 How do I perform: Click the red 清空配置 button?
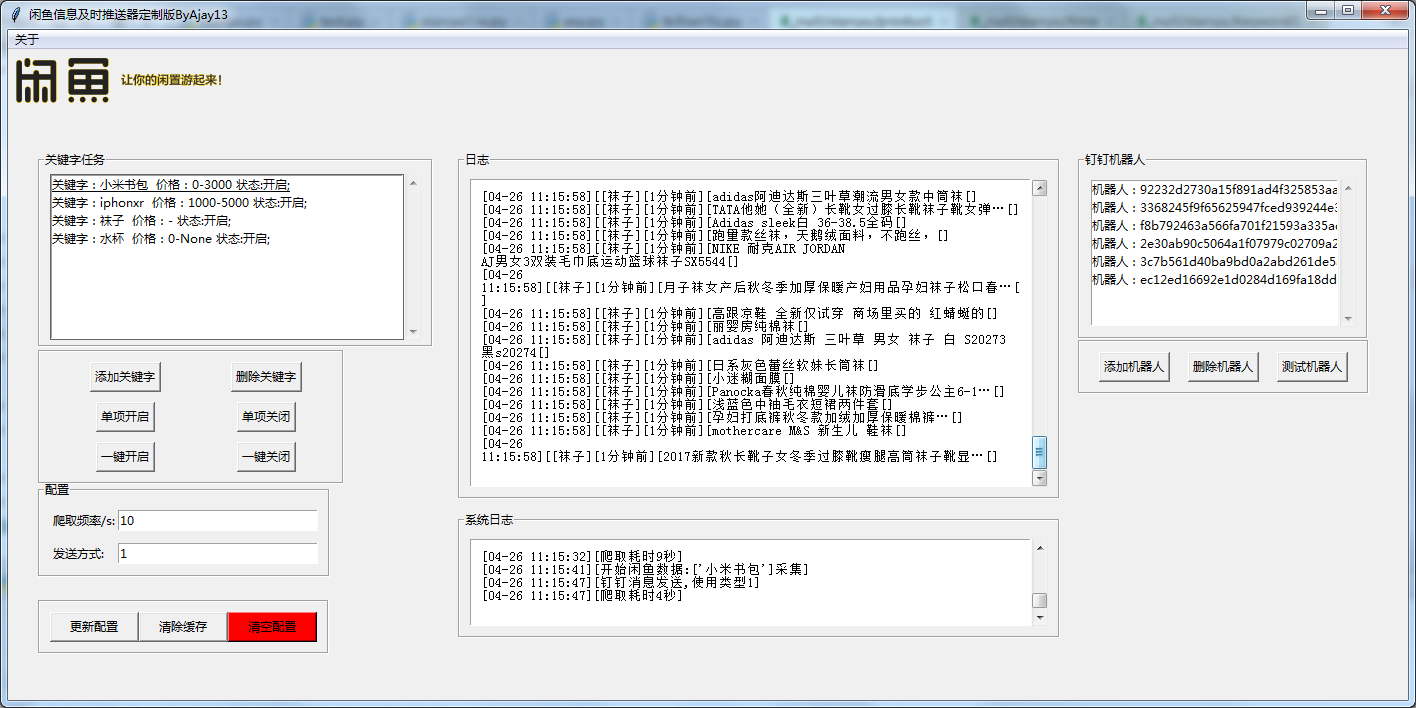pos(272,627)
